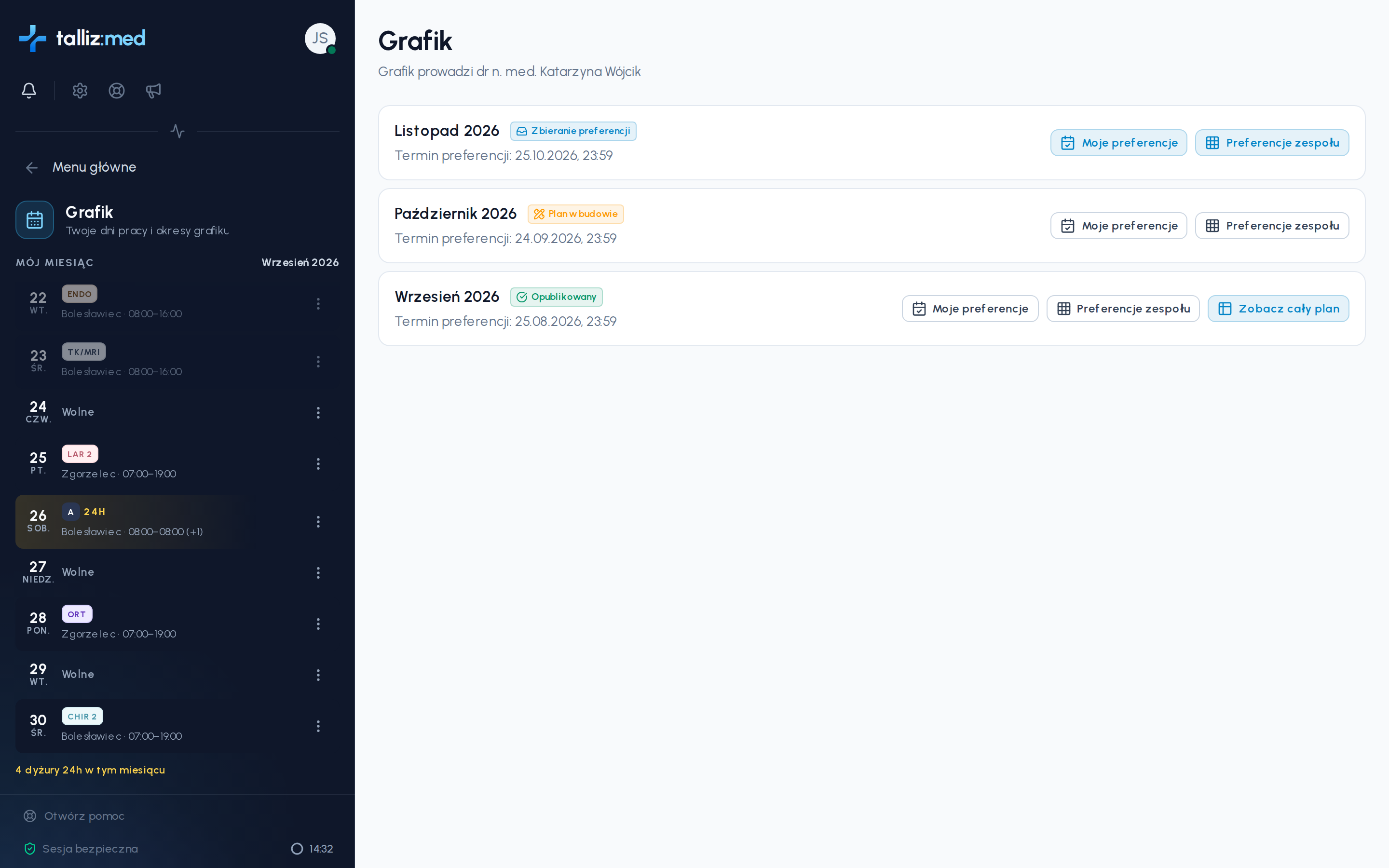Viewport: 1389px width, 868px height.
Task: Open Moje preferencje for Październik 2026
Action: [x=1118, y=226]
